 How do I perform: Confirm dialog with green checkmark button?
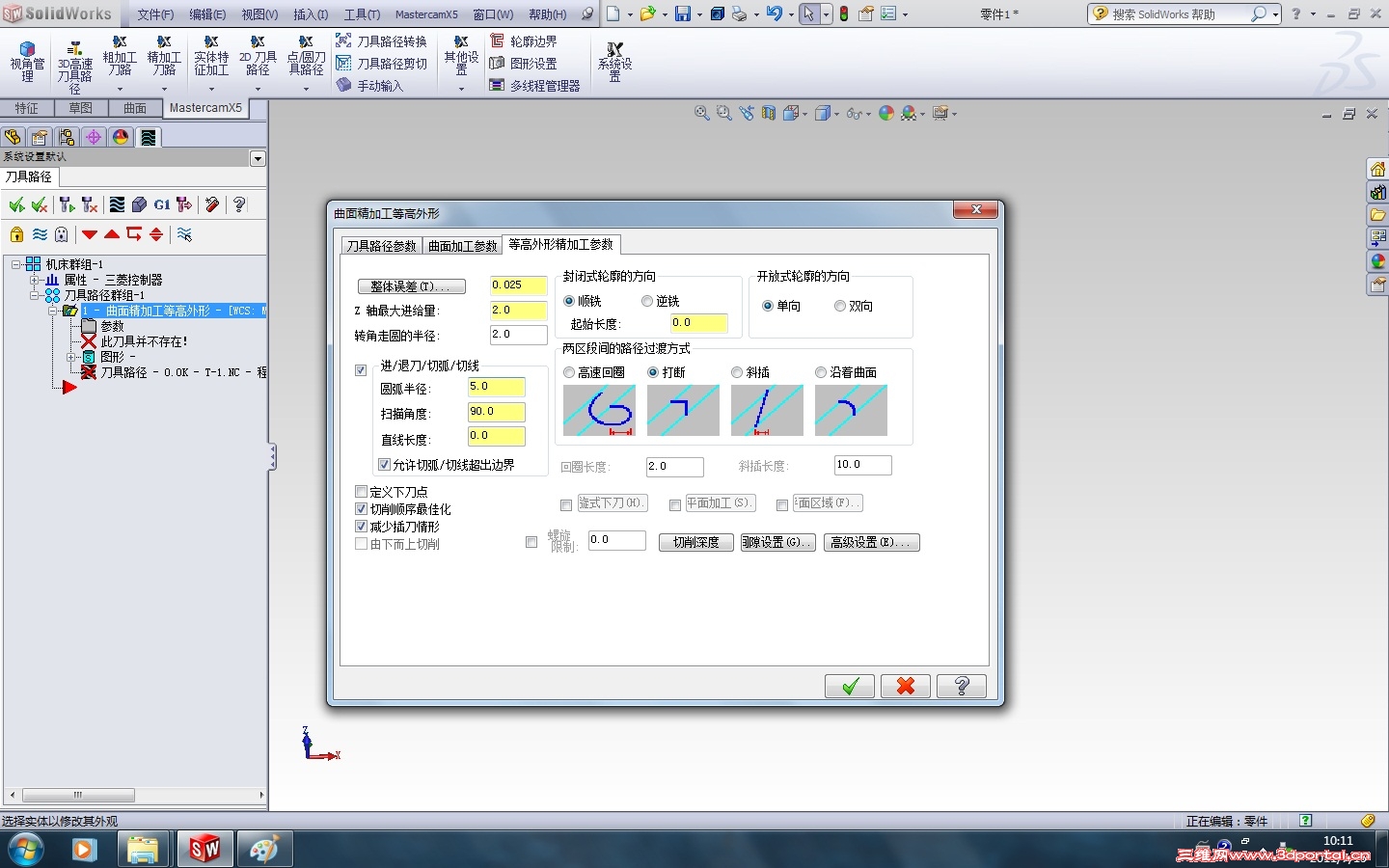850,686
